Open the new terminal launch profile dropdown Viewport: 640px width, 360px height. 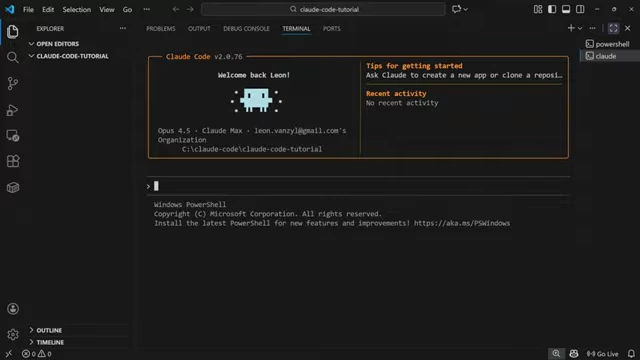point(580,28)
